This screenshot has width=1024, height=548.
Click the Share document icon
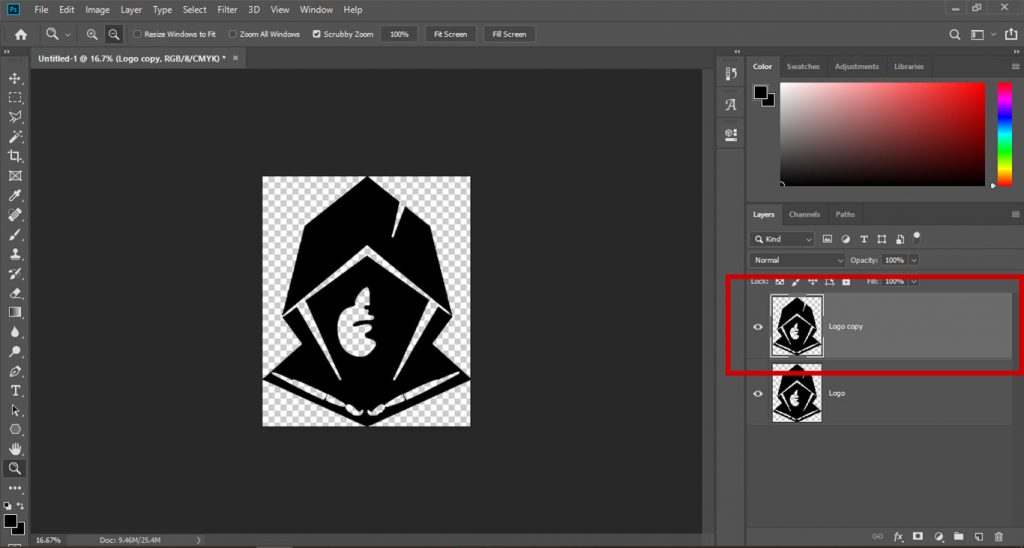coord(1011,35)
